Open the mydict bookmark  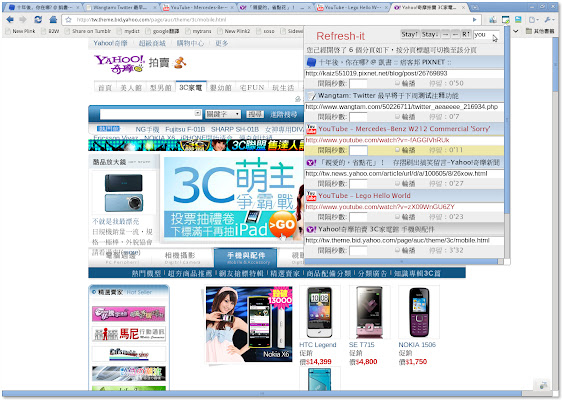(128, 31)
